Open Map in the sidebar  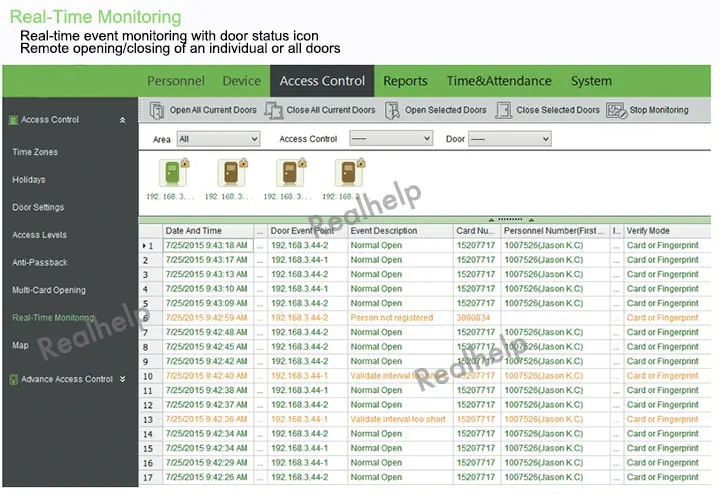pyautogui.click(x=20, y=345)
